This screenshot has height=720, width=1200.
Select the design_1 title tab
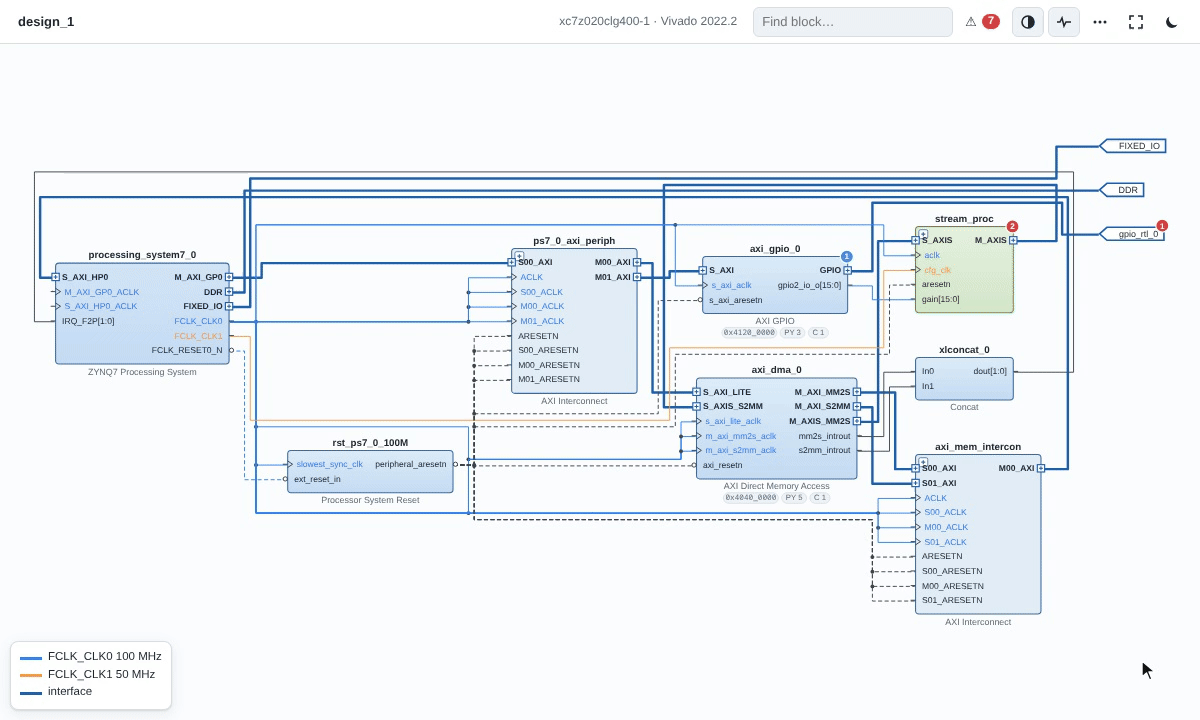click(46, 21)
